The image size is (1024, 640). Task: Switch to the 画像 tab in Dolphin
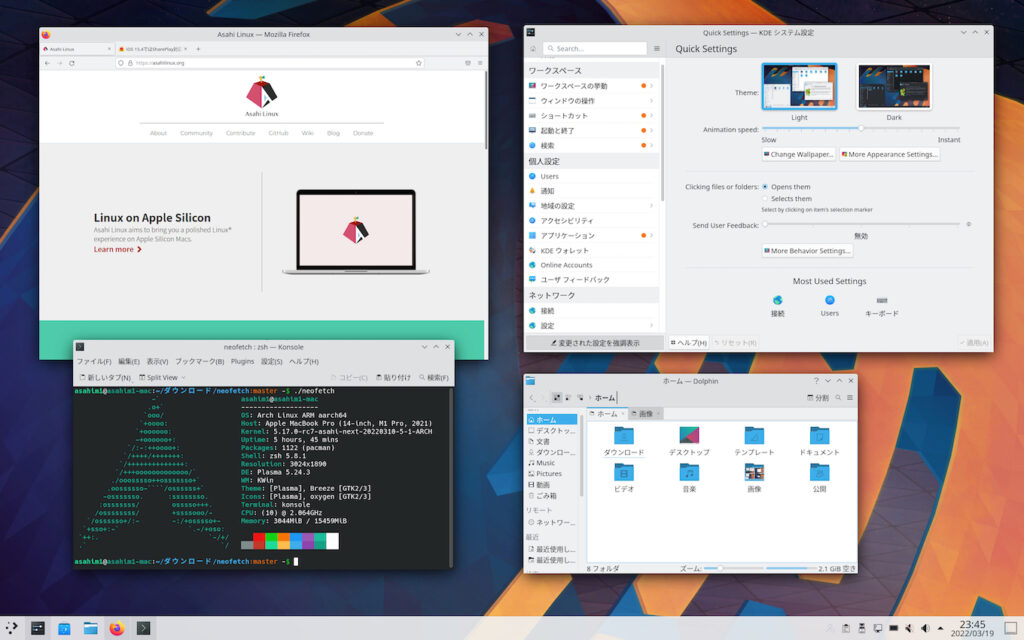click(645, 413)
